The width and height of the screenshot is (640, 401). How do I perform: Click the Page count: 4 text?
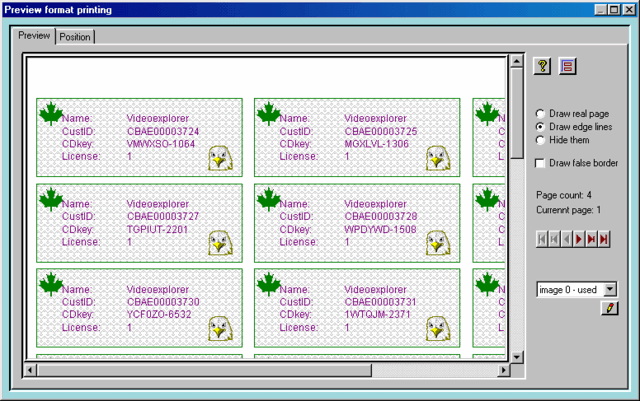pos(564,195)
